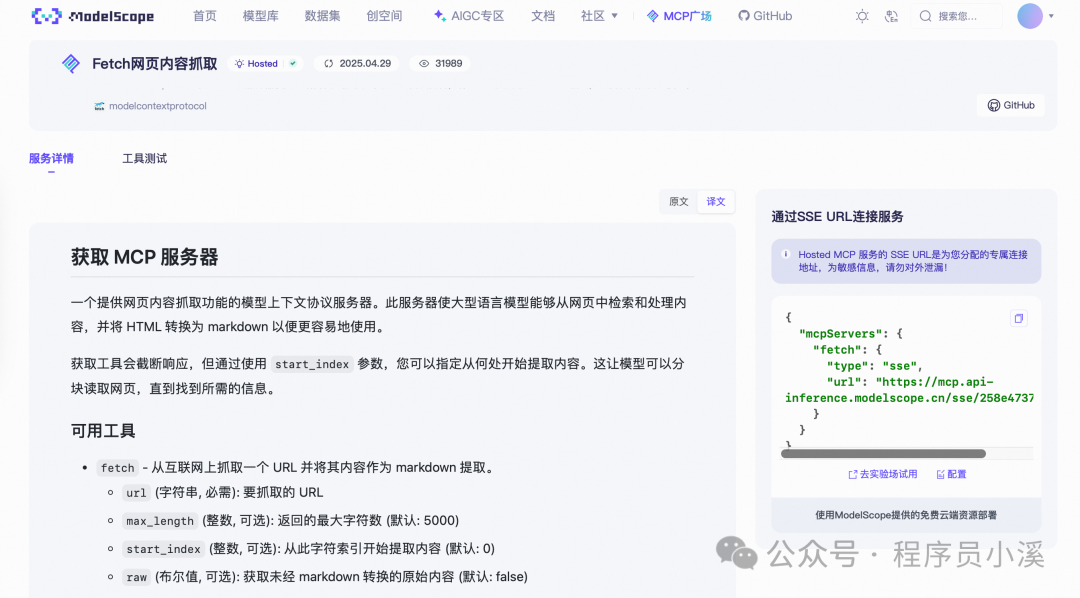The height and width of the screenshot is (598, 1080).
Task: Toggle the light/dark theme sun icon
Action: point(862,16)
